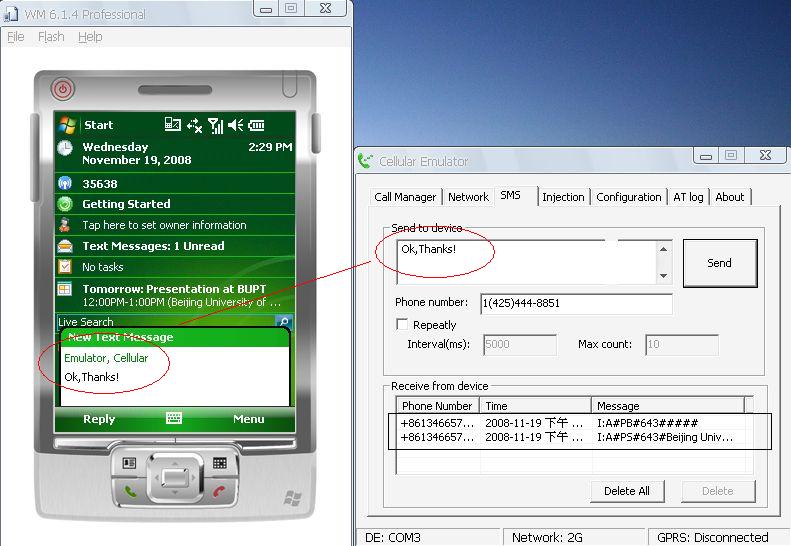
Task: Click the Time column header
Action: tap(536, 406)
